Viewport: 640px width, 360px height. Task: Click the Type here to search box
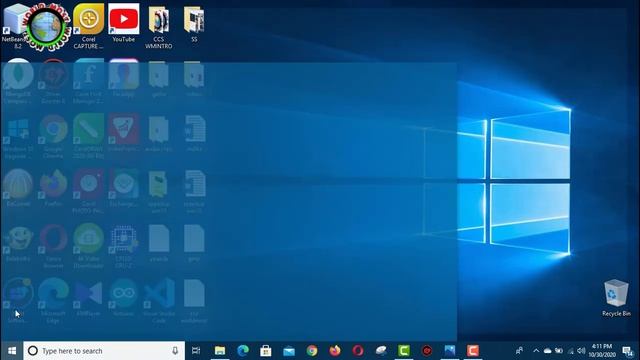pyautogui.click(x=104, y=351)
